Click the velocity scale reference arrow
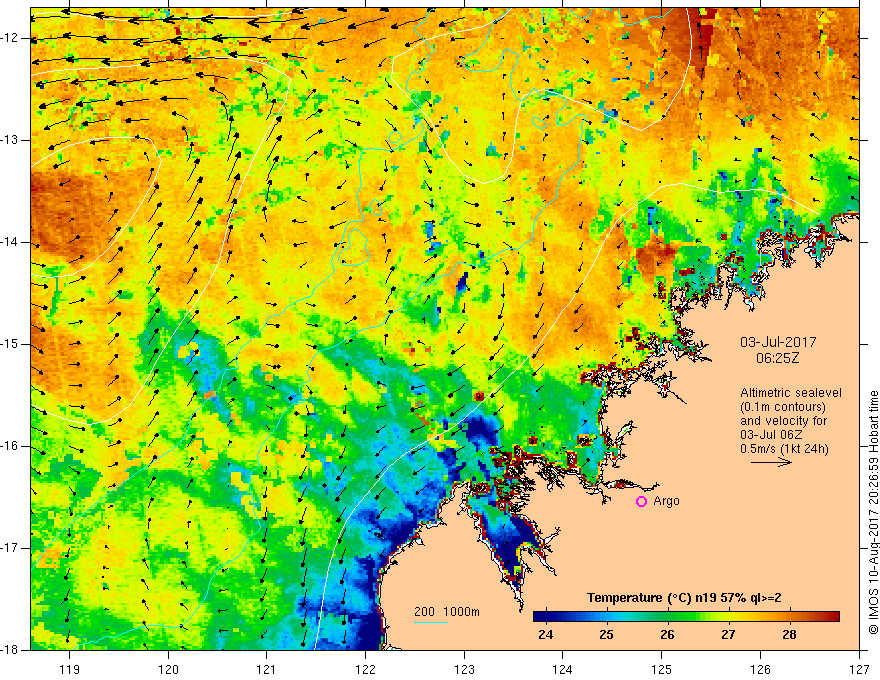Screen dimensions: 880x680 click(771, 463)
